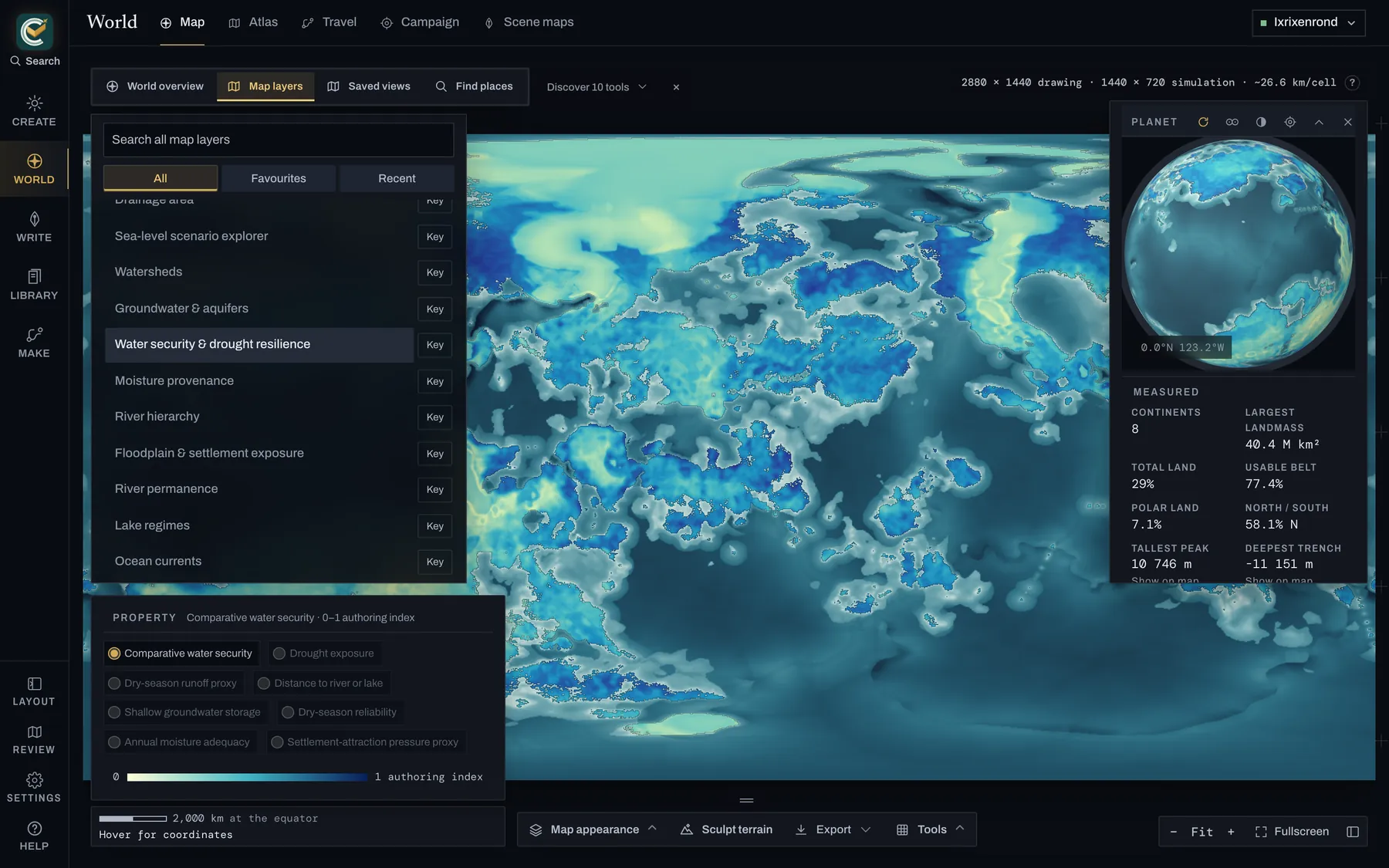Switch to the Travel tab

(x=330, y=22)
